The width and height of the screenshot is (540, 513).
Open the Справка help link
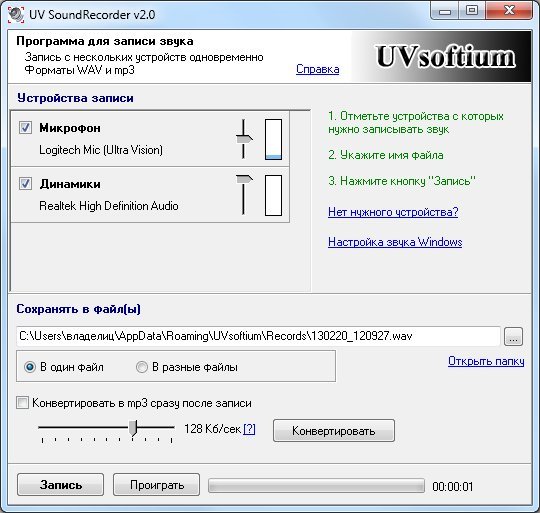pyautogui.click(x=318, y=69)
